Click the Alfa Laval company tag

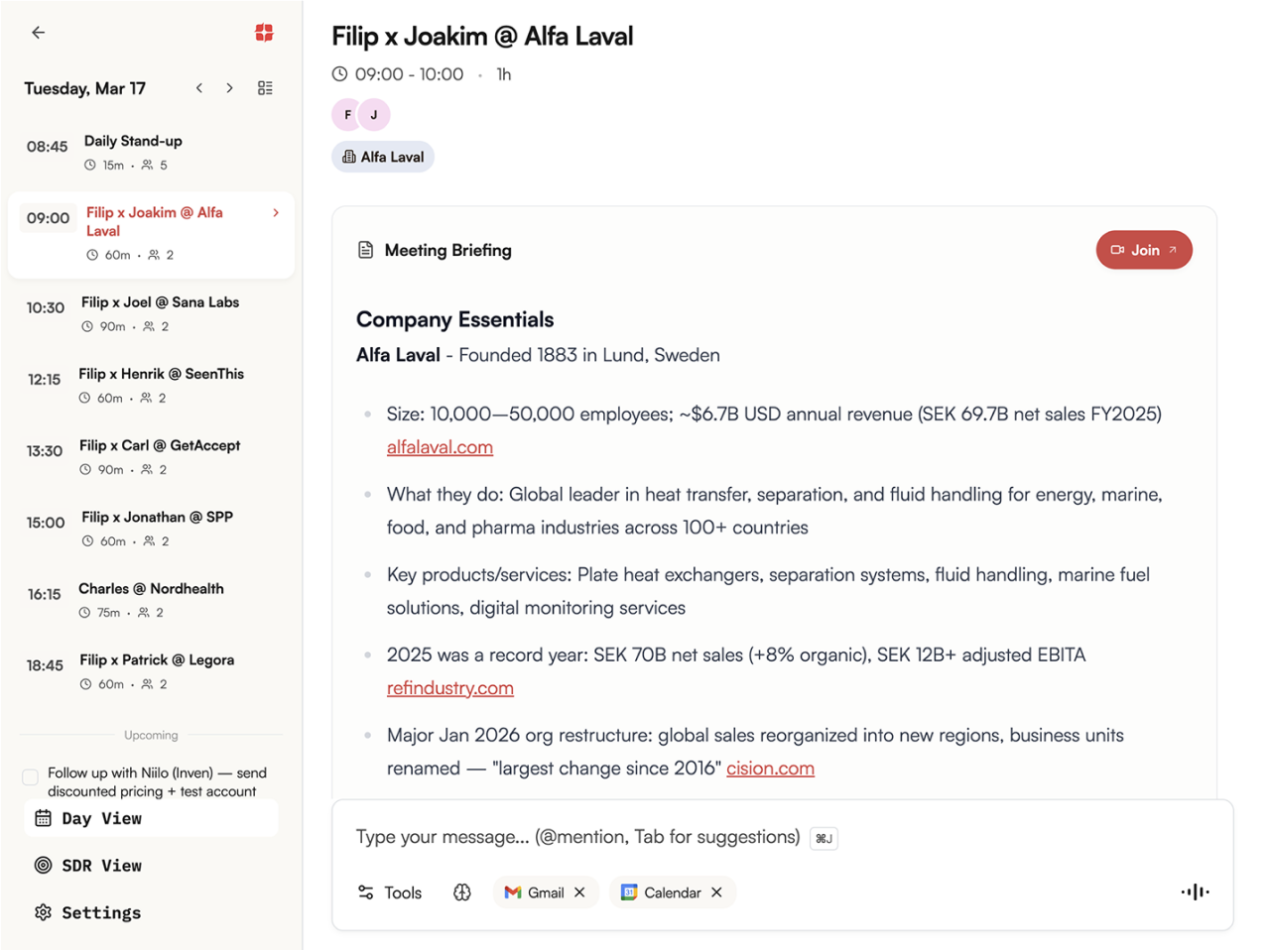tap(383, 157)
